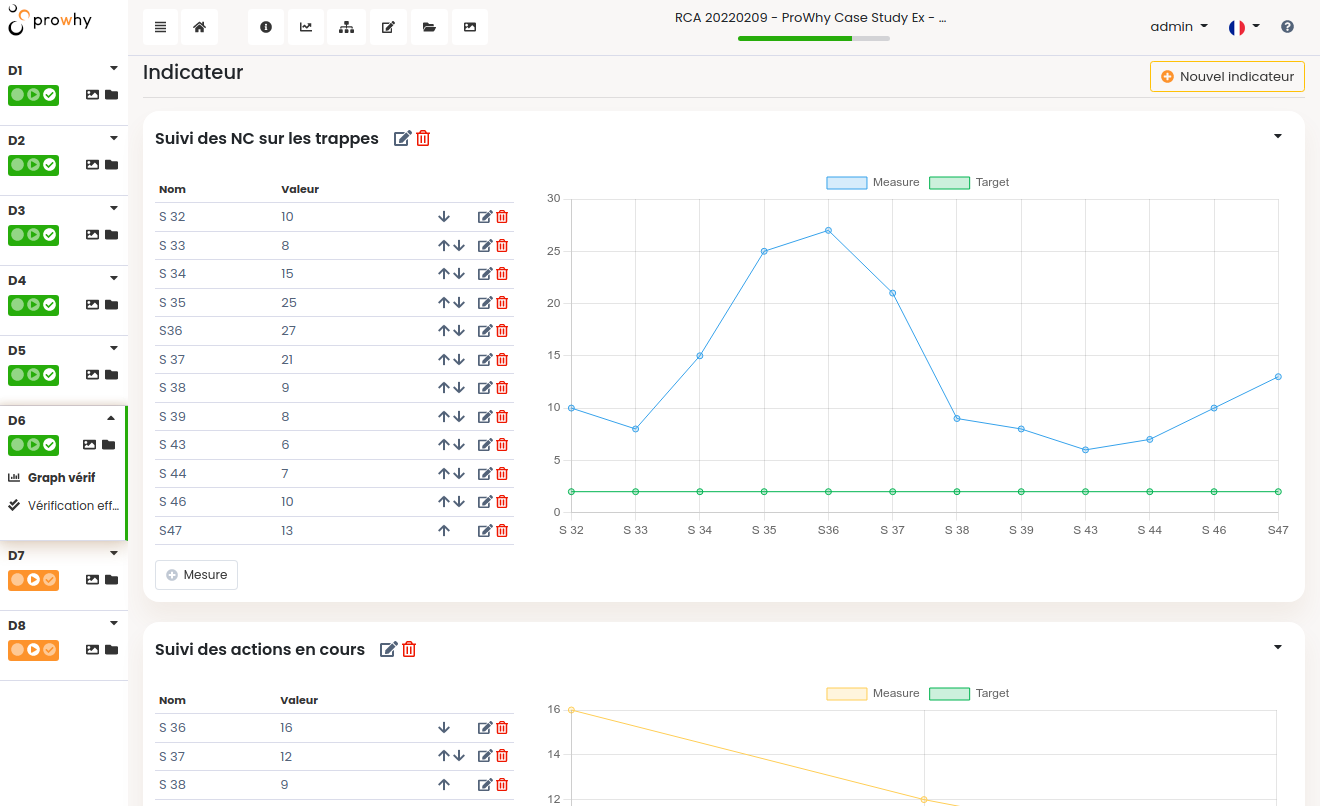Open the D5 step label
Image resolution: width=1320 pixels, height=806 pixels.
[x=17, y=351]
